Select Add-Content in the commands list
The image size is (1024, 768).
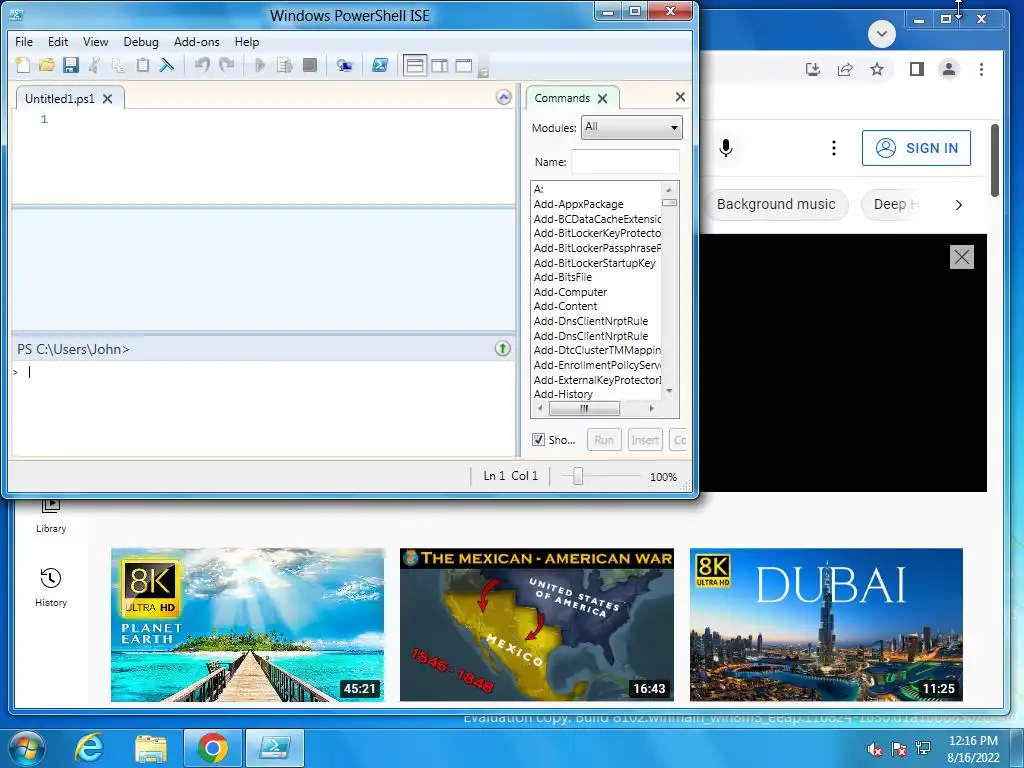565,306
